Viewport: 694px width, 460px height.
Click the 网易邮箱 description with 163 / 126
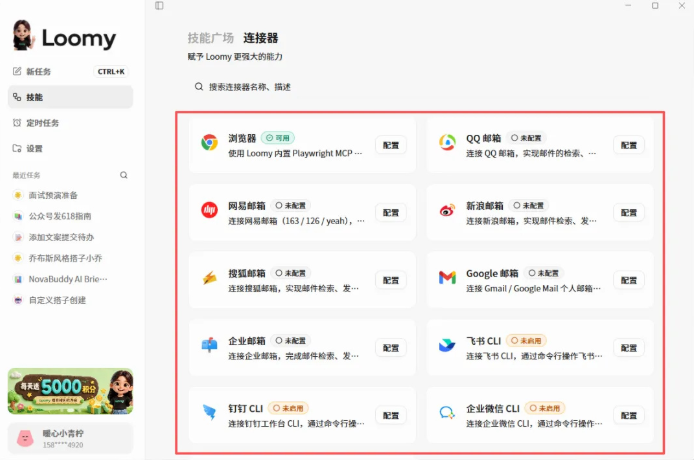coord(296,221)
